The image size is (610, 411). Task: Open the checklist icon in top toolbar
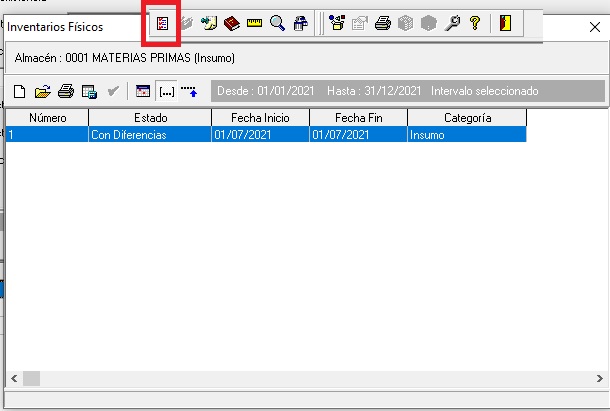[162, 23]
